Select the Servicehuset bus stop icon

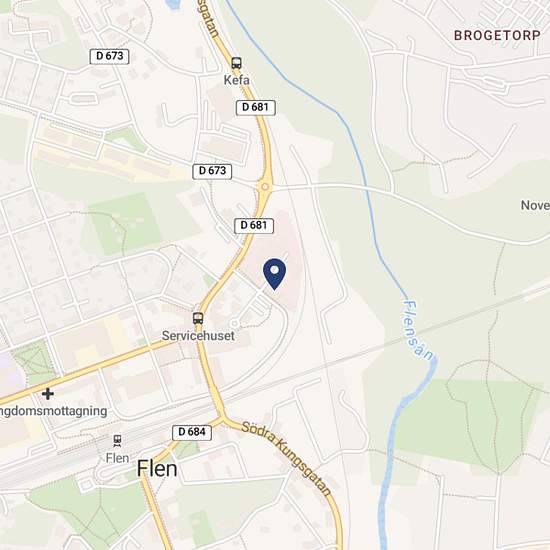point(198,318)
